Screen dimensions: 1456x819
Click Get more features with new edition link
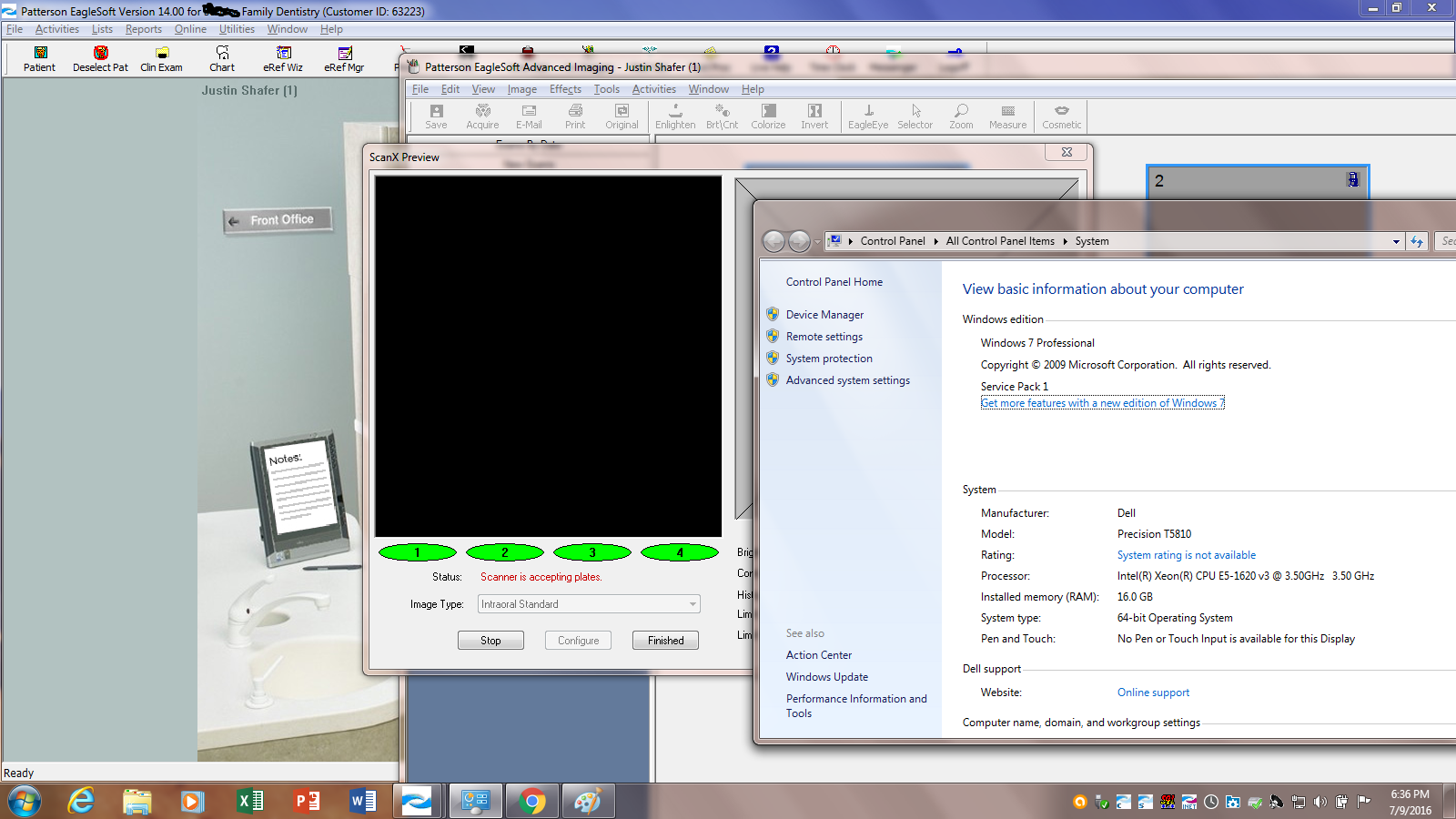pyautogui.click(x=1103, y=403)
